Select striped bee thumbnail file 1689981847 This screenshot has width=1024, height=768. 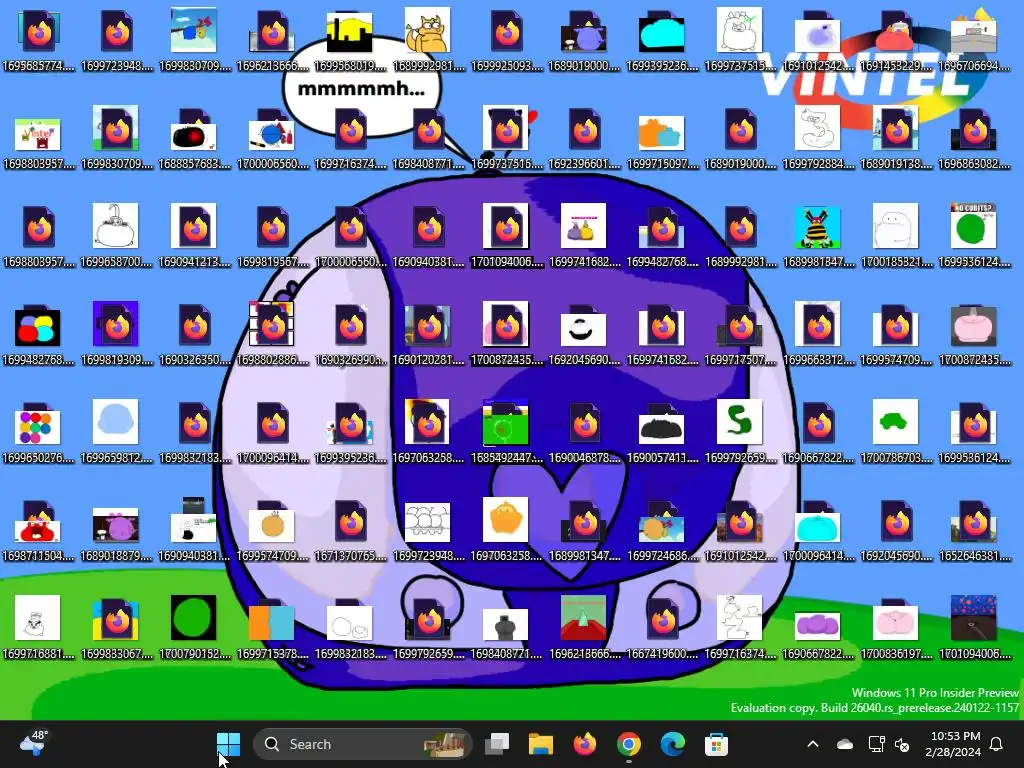click(x=818, y=235)
